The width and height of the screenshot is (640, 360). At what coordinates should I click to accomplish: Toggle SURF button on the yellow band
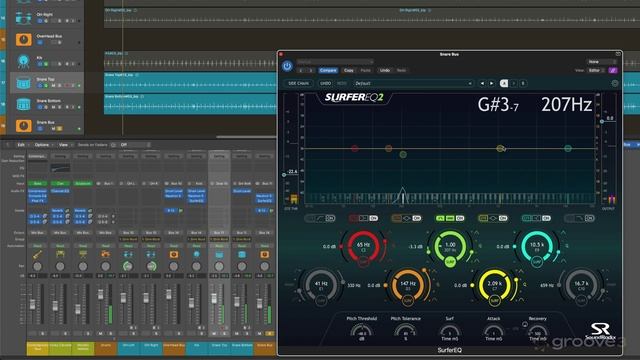pos(494,301)
